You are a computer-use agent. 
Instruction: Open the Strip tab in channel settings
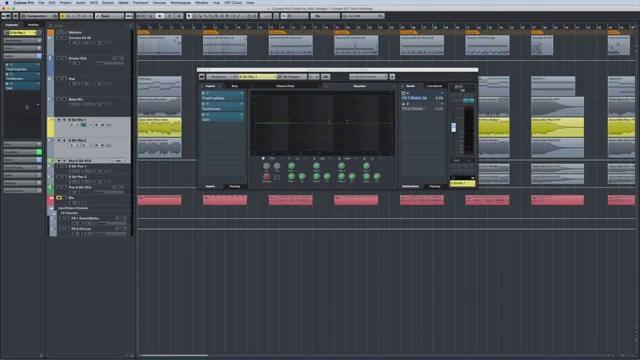click(x=235, y=86)
